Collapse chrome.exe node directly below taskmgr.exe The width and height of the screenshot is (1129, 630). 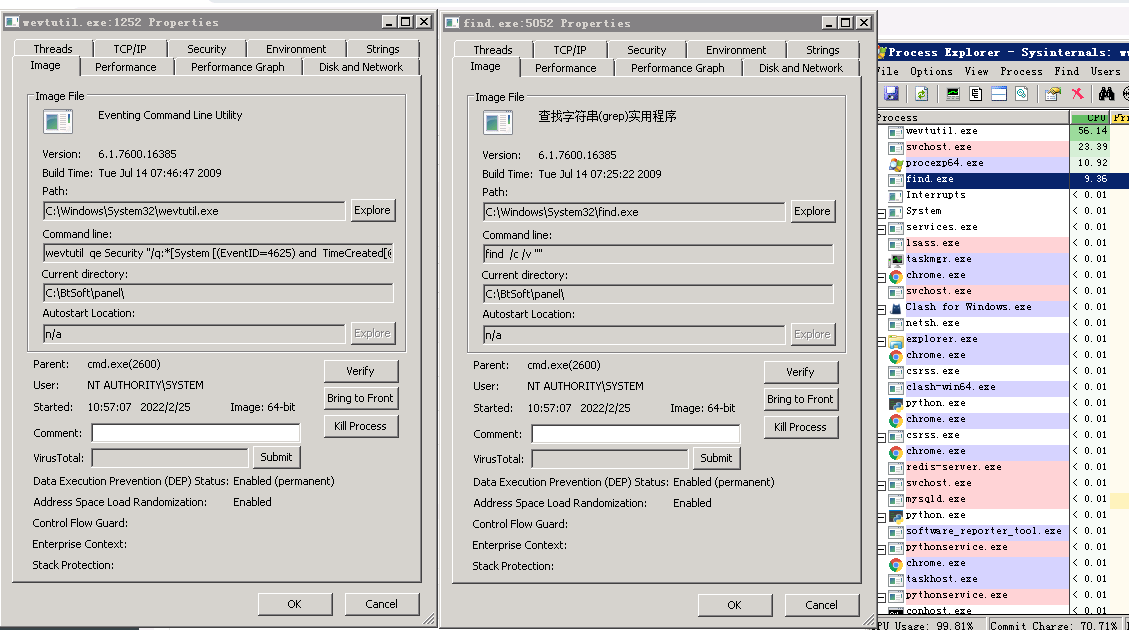[881, 277]
